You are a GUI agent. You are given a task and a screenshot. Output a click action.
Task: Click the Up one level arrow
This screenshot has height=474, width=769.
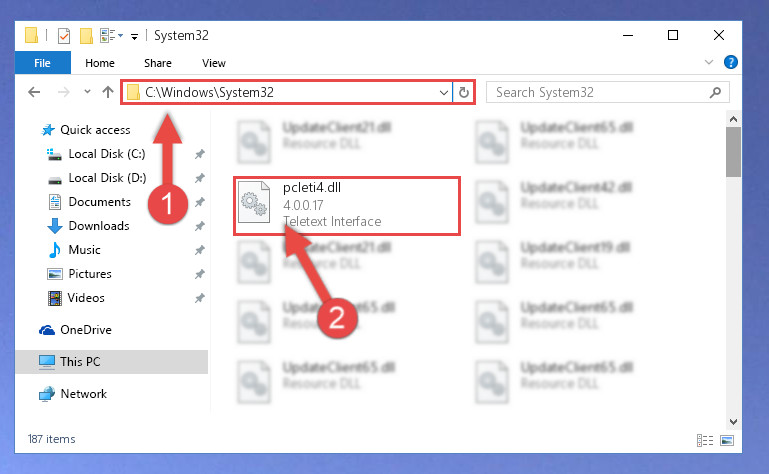coord(108,92)
